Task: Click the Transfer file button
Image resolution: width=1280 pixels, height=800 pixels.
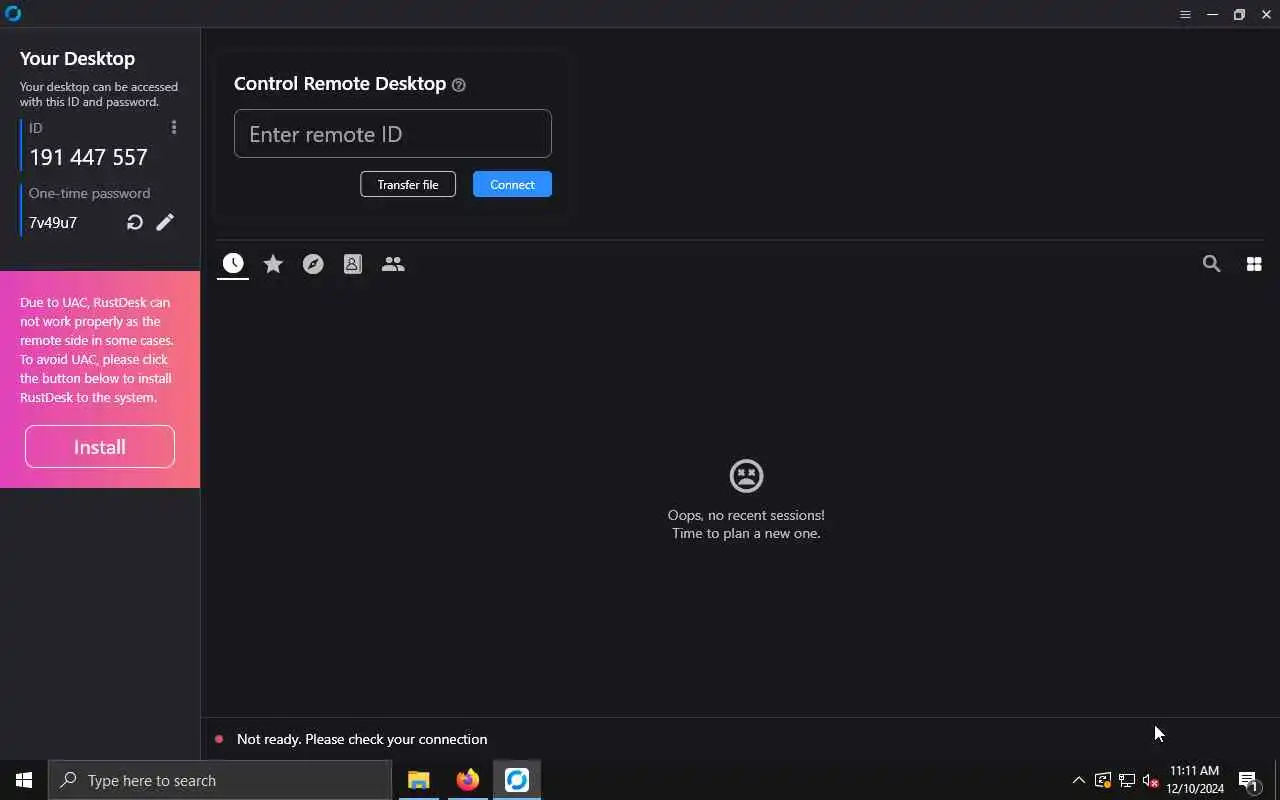Action: pyautogui.click(x=408, y=184)
